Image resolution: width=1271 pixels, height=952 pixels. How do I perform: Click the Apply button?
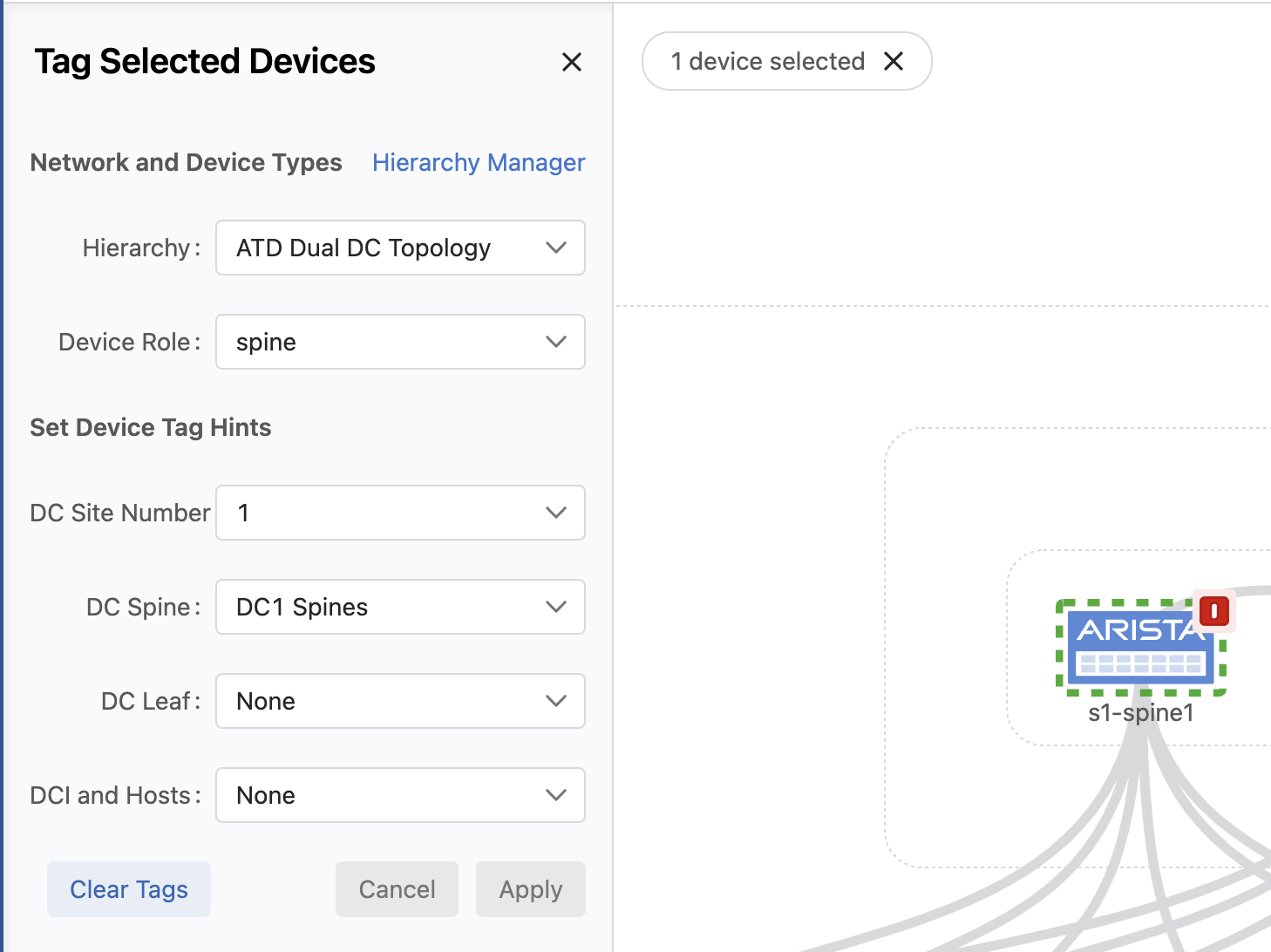pos(531,889)
